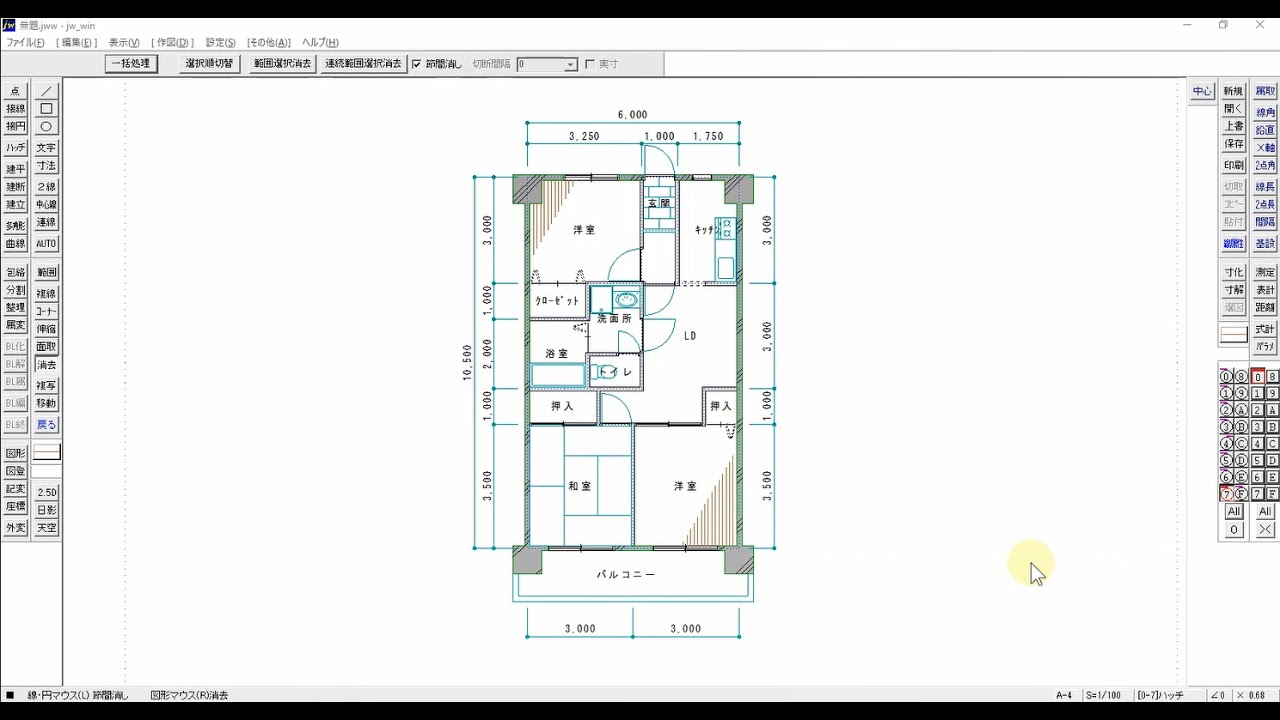1280x720 pixels.
Task: Select the corner (コーナー) tool
Action: [46, 312]
